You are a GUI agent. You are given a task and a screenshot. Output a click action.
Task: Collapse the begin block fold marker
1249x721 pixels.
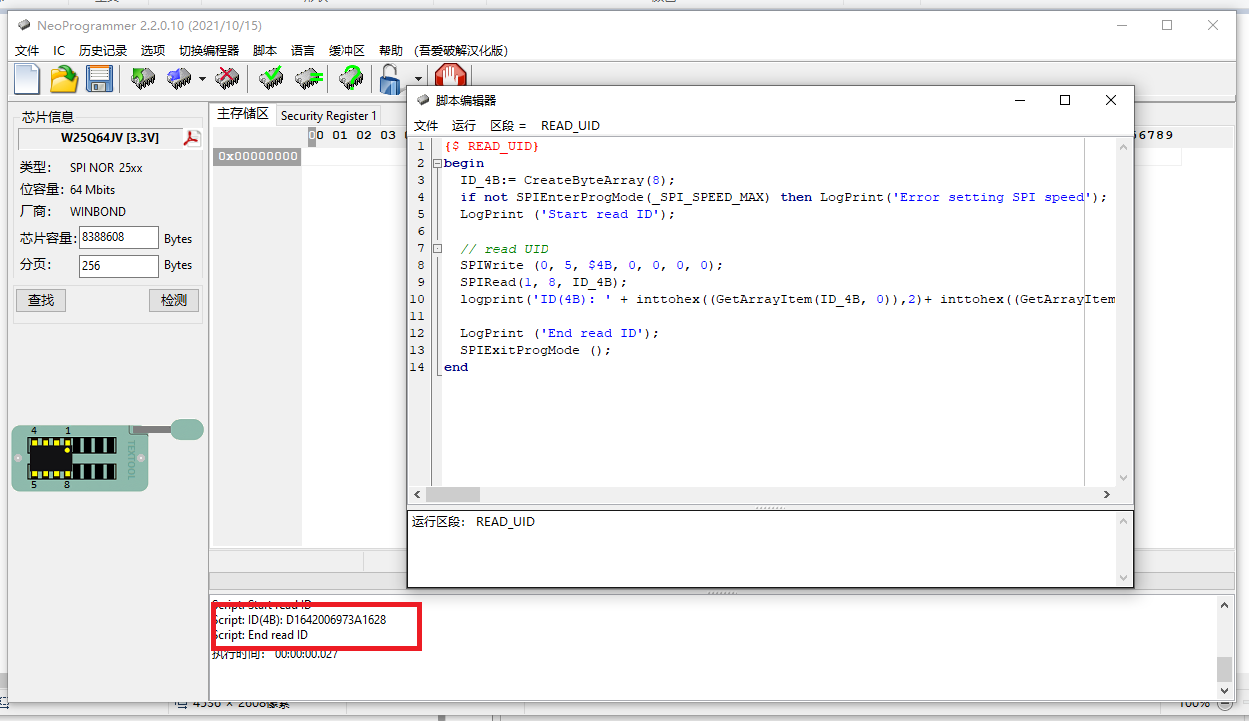tap(437, 163)
